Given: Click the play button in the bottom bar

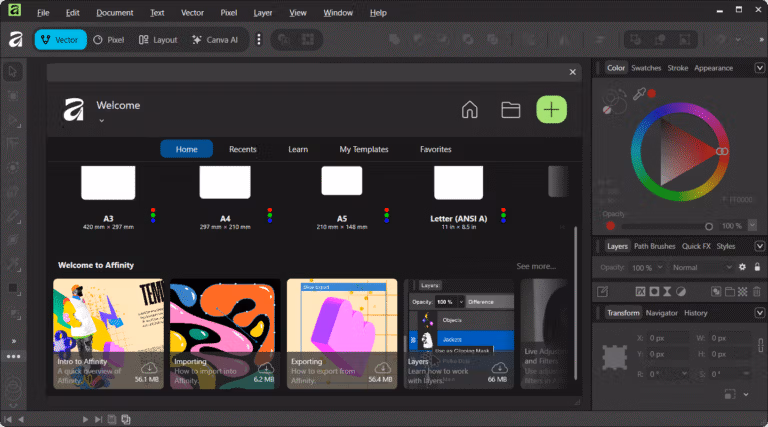Looking at the screenshot, I should tap(85, 419).
